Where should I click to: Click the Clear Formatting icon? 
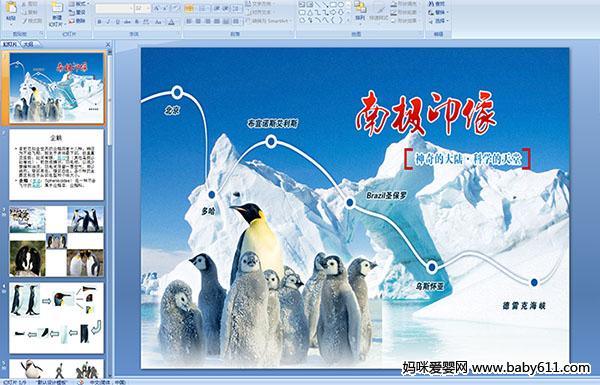[176, 8]
